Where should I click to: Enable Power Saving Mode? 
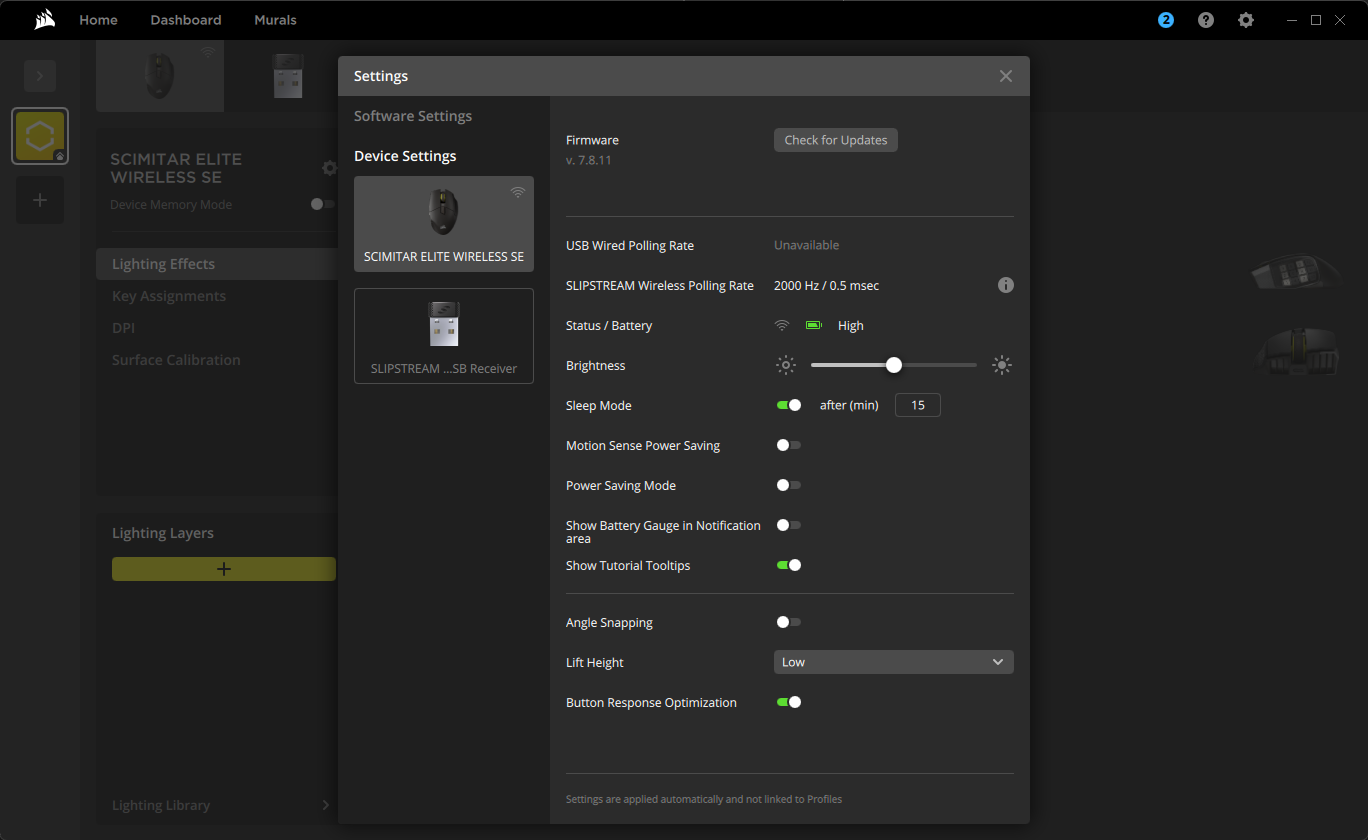coord(789,485)
